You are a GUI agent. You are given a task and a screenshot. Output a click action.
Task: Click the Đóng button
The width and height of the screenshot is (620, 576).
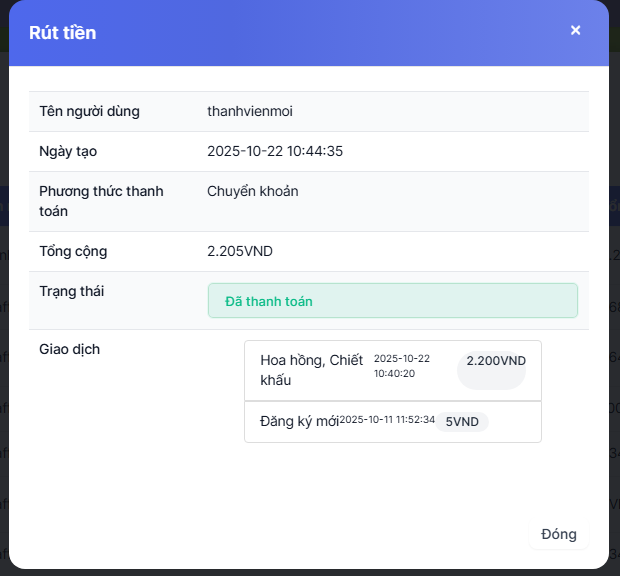[x=558, y=534]
